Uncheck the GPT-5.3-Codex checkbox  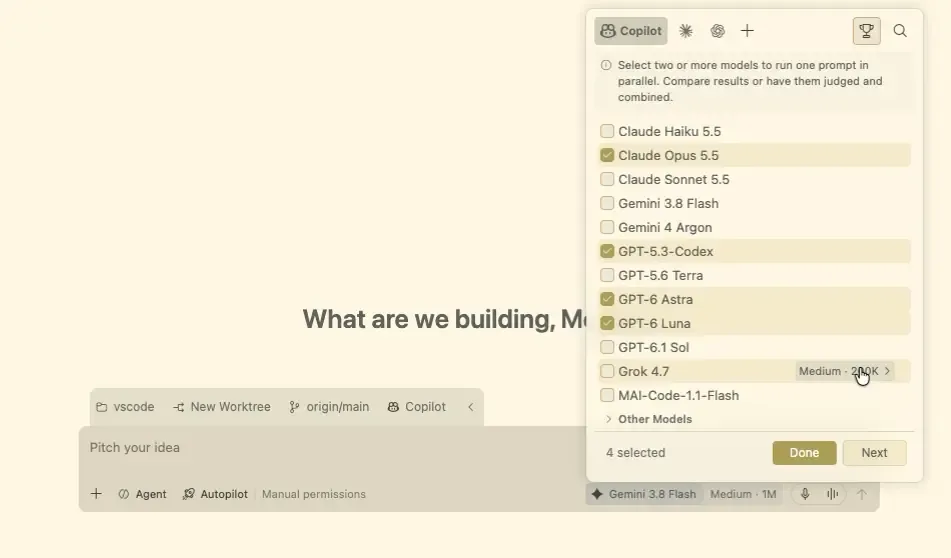click(x=607, y=251)
